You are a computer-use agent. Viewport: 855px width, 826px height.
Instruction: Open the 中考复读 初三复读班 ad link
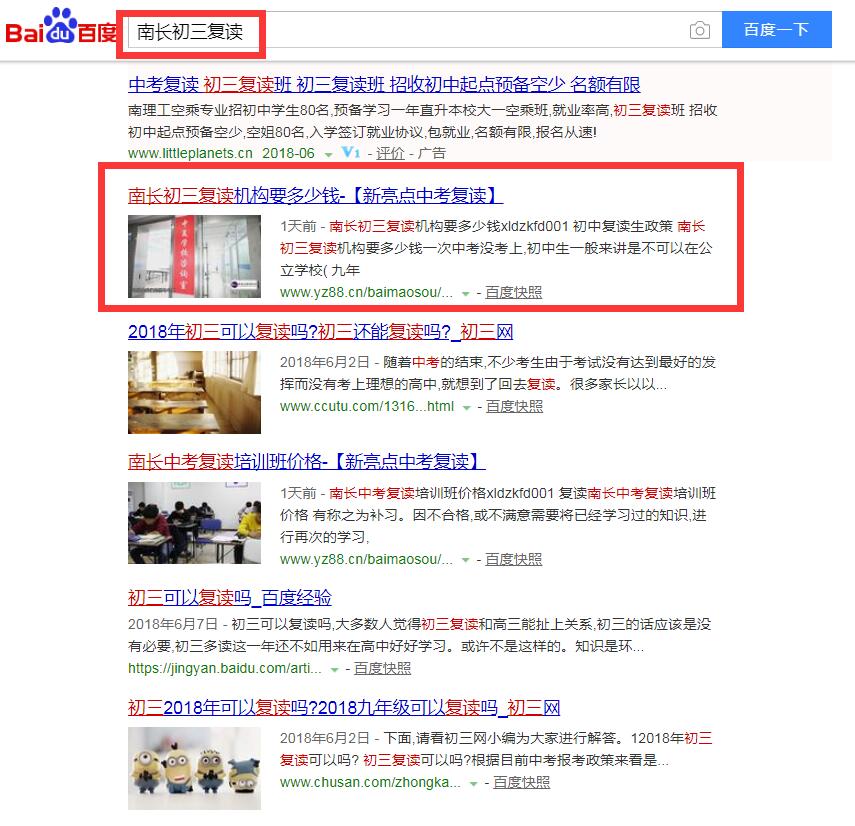tap(384, 85)
